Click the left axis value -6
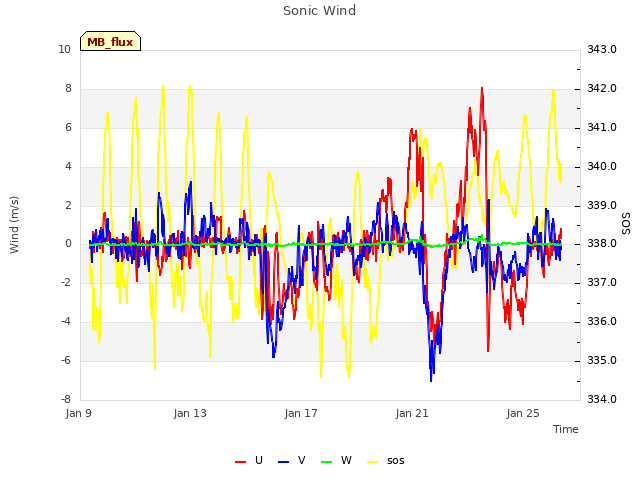The image size is (640, 480). pos(66,360)
